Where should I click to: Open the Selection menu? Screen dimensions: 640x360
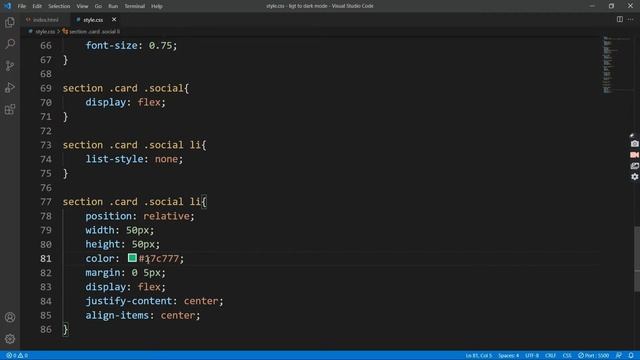59,6
